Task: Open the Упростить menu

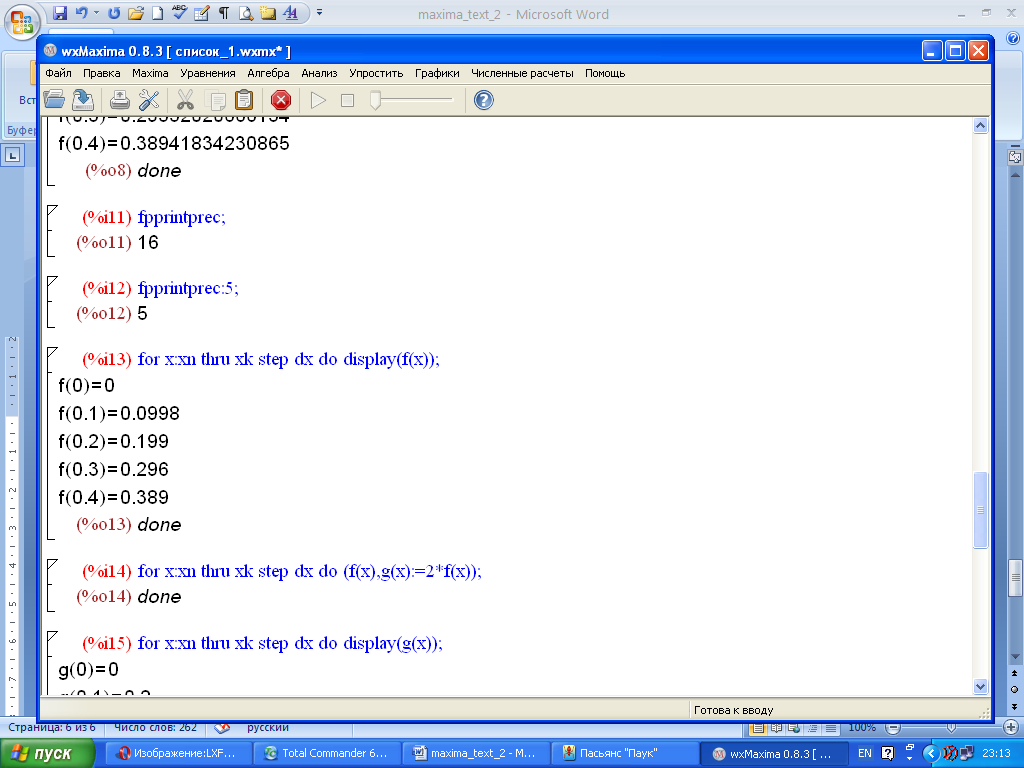Action: [376, 73]
